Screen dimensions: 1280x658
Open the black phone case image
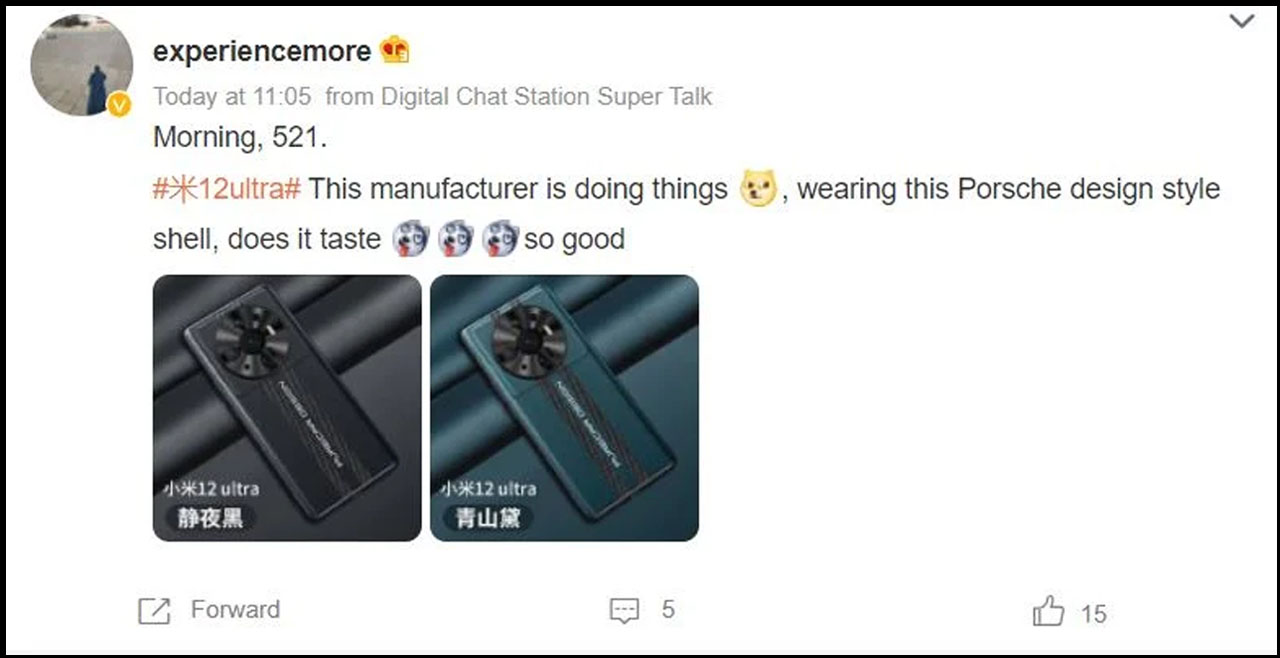point(287,408)
